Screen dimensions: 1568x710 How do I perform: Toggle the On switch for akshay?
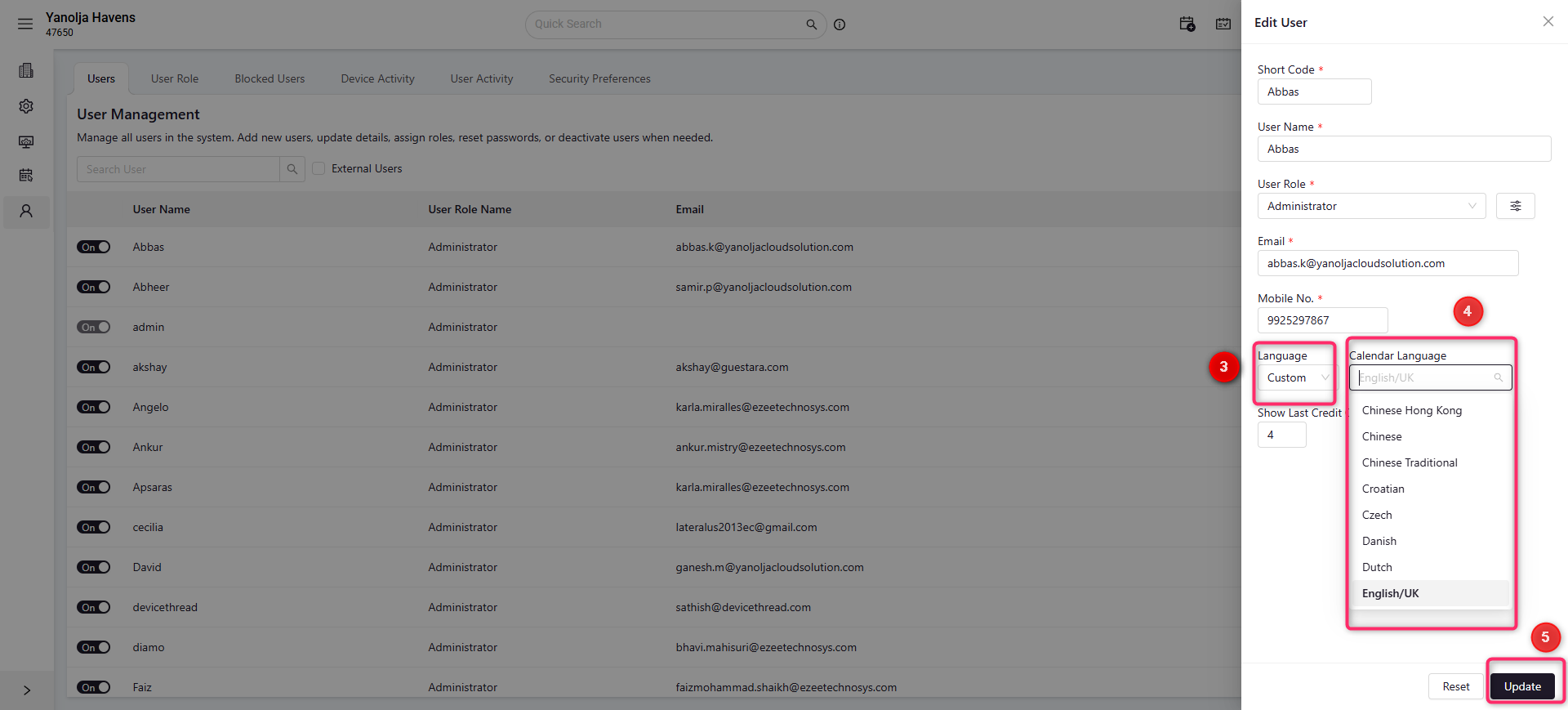coord(94,367)
